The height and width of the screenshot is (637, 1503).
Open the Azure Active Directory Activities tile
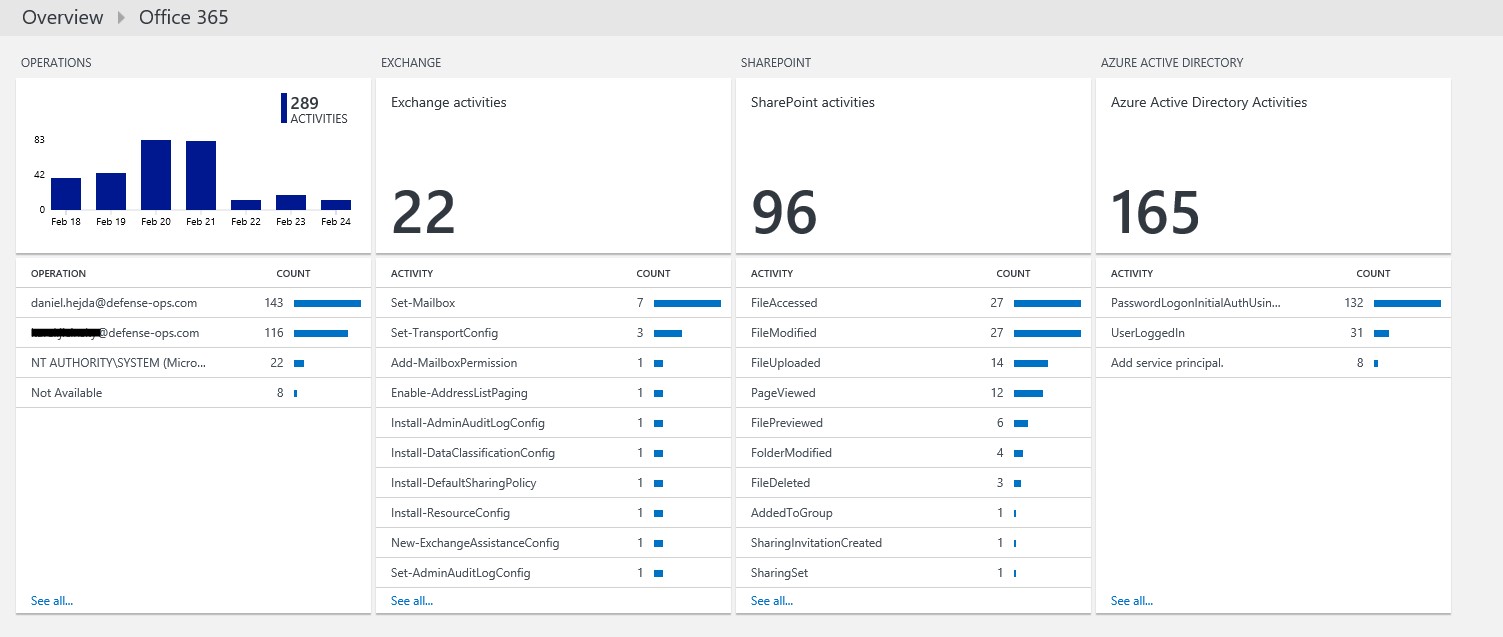[1273, 166]
